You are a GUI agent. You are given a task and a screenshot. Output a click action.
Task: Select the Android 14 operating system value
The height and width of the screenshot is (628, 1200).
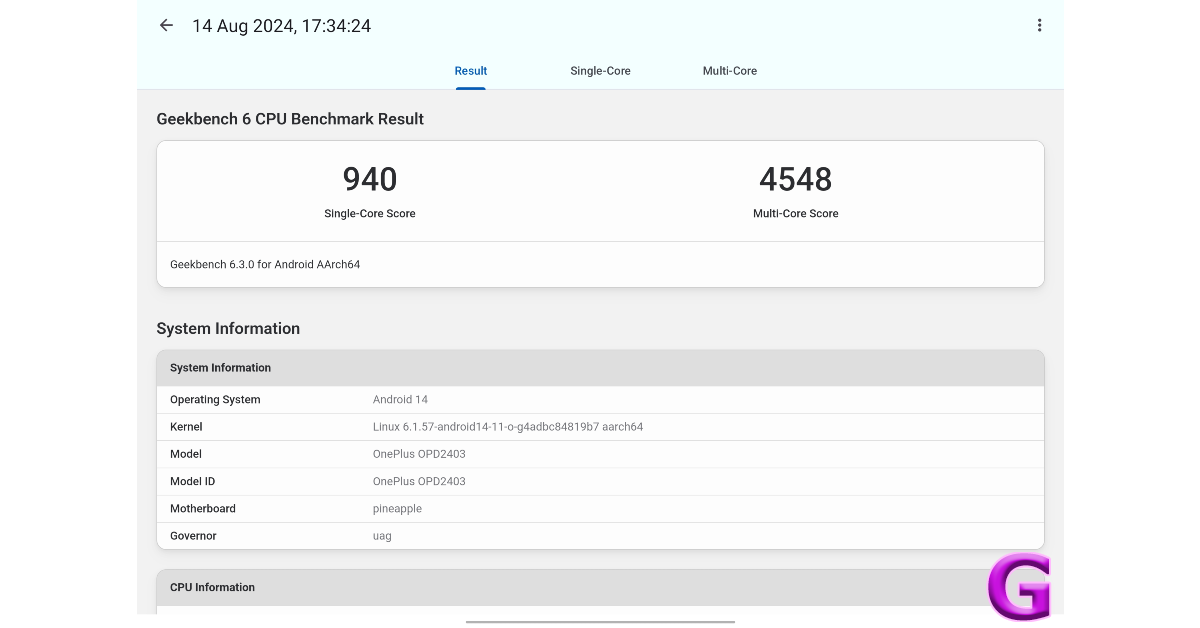[400, 400]
